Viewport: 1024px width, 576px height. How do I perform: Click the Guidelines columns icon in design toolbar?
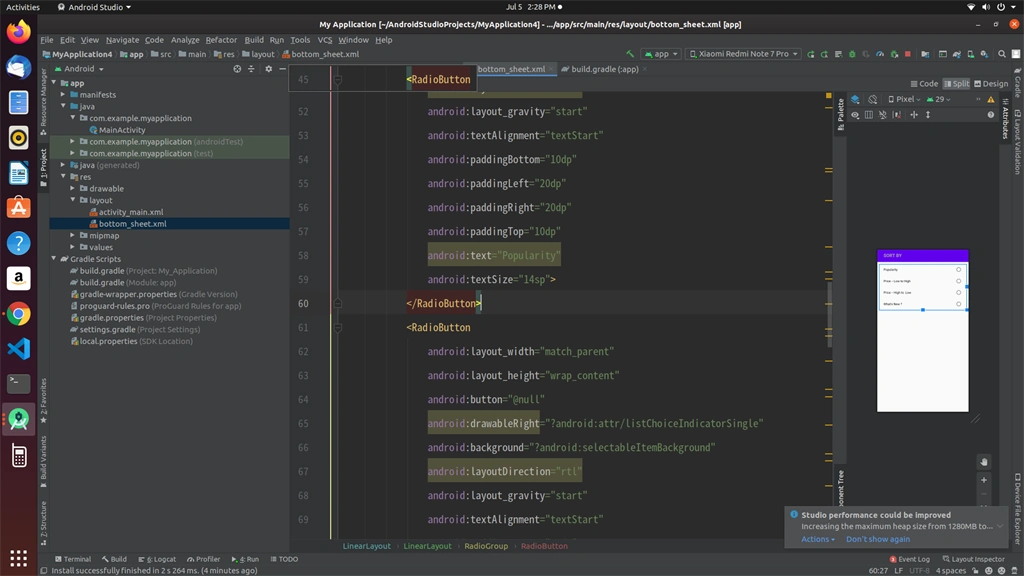[x=869, y=114]
